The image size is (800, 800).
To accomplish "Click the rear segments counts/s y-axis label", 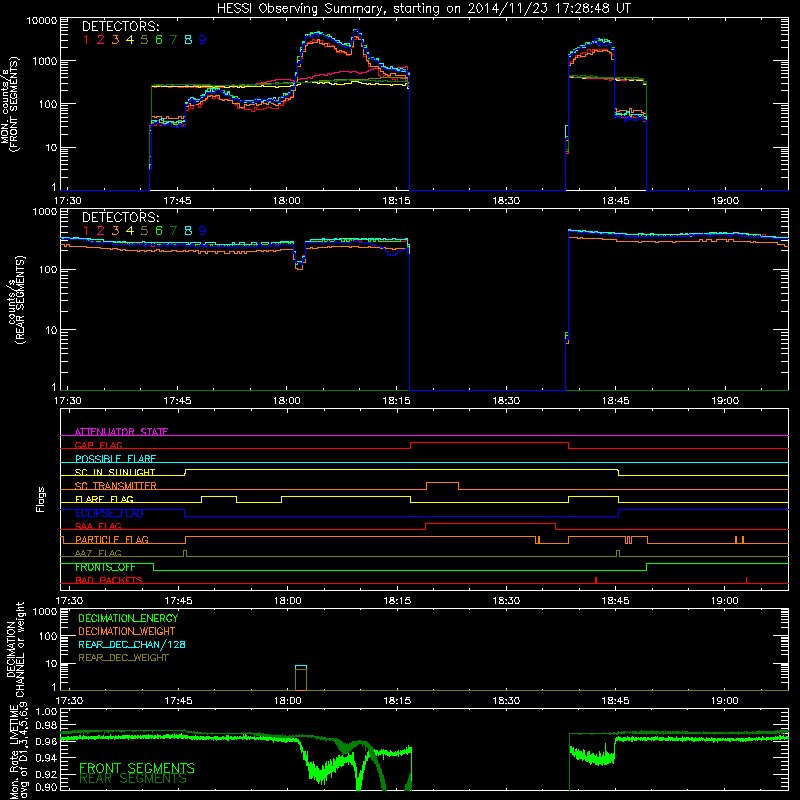I will point(16,300).
